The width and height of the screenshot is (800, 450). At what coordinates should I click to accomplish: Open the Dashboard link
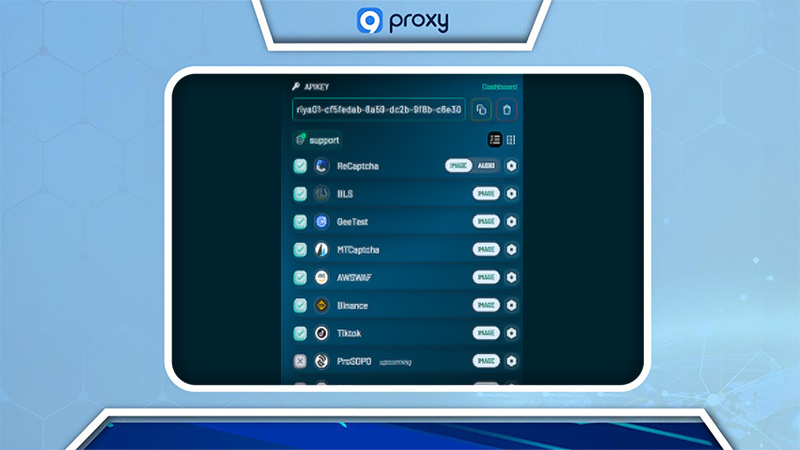pos(500,87)
